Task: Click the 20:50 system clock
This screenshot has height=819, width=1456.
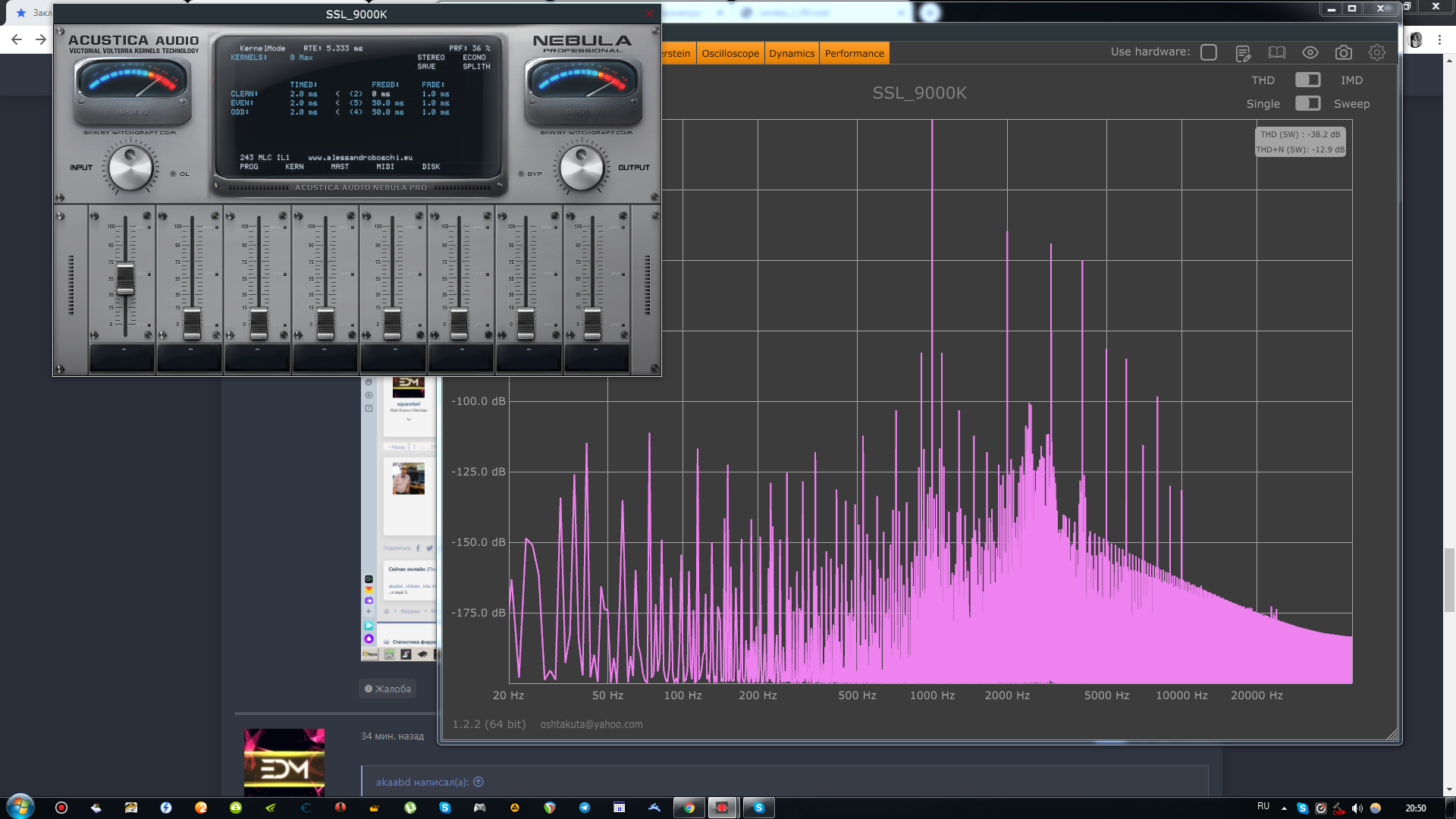Action: pyautogui.click(x=1415, y=808)
